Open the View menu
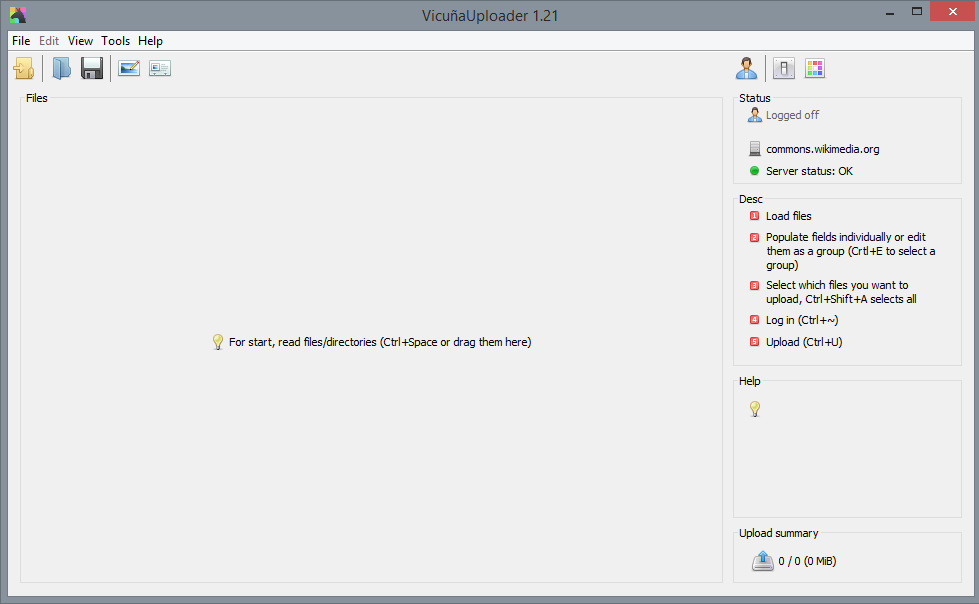The image size is (979, 604). pyautogui.click(x=81, y=41)
